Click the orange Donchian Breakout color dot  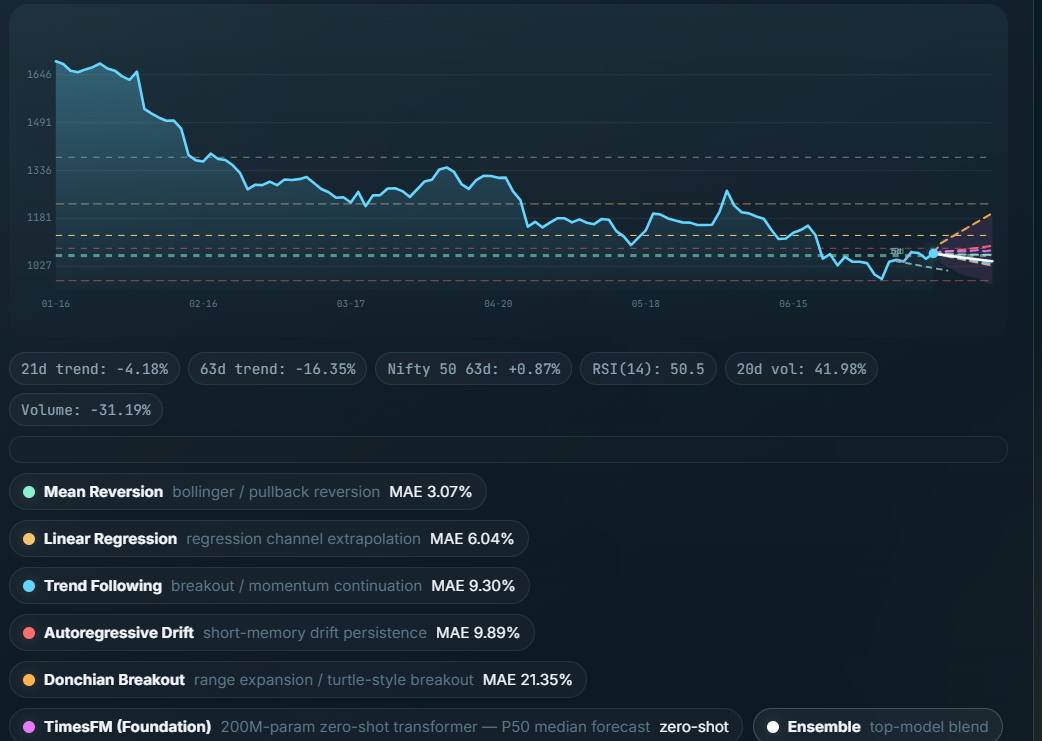click(29, 680)
